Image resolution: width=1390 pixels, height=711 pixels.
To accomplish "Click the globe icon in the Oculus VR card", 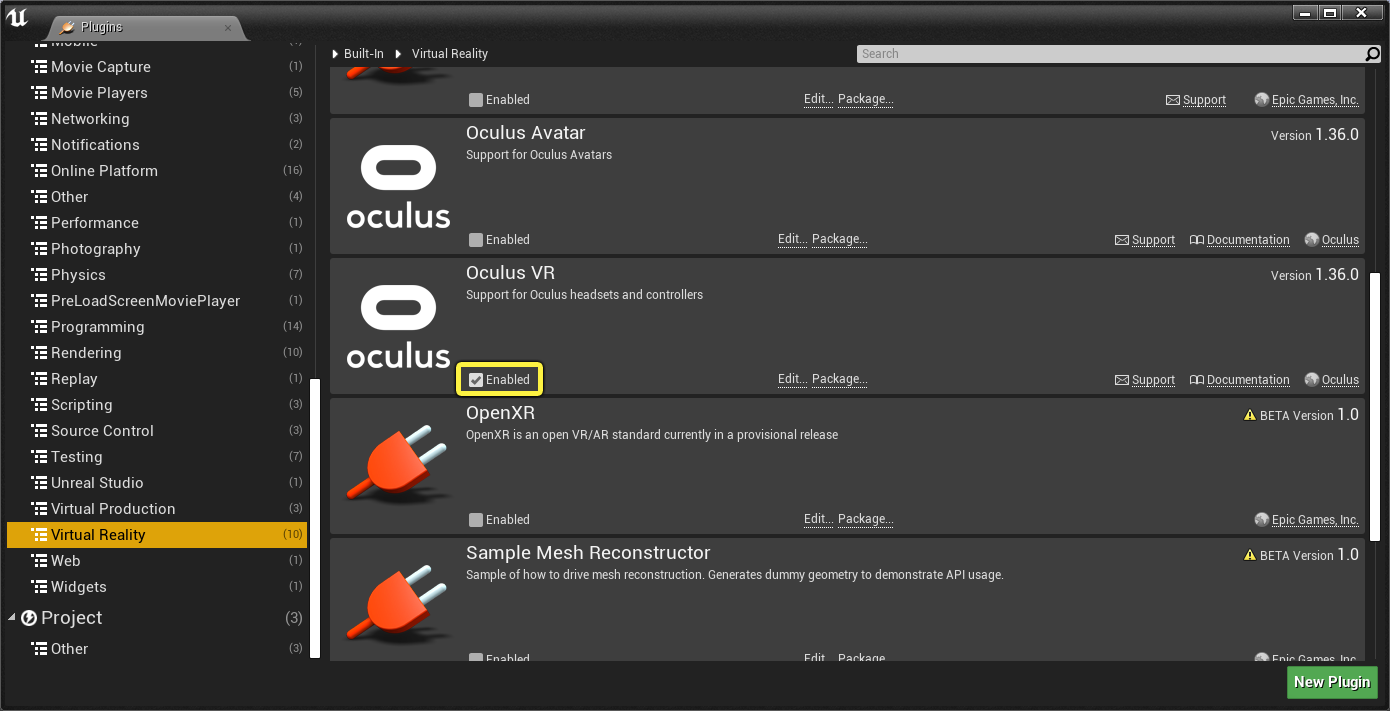I will tap(1312, 380).
